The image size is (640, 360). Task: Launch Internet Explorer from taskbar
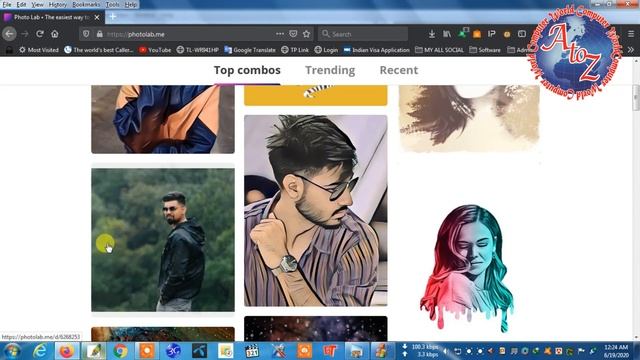pos(40,351)
